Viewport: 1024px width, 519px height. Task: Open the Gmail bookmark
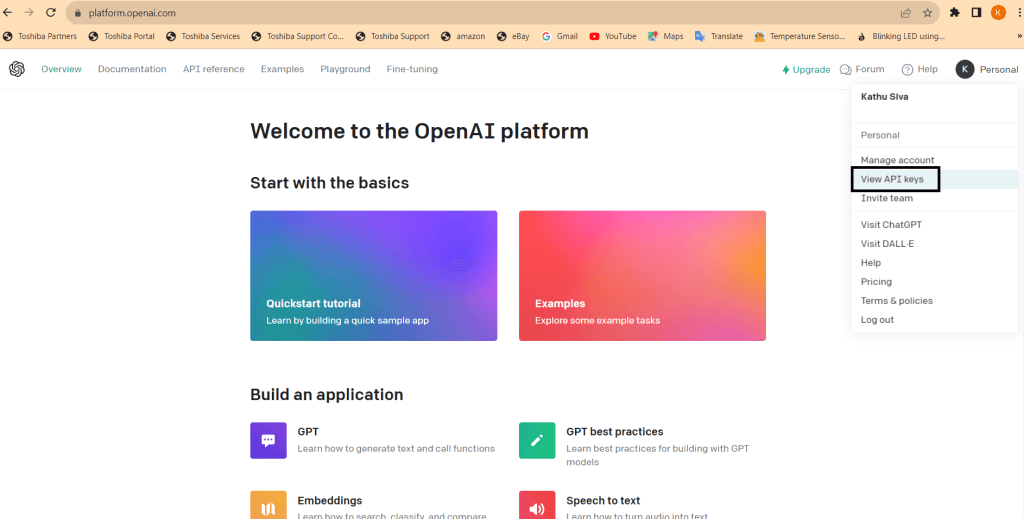click(560, 37)
